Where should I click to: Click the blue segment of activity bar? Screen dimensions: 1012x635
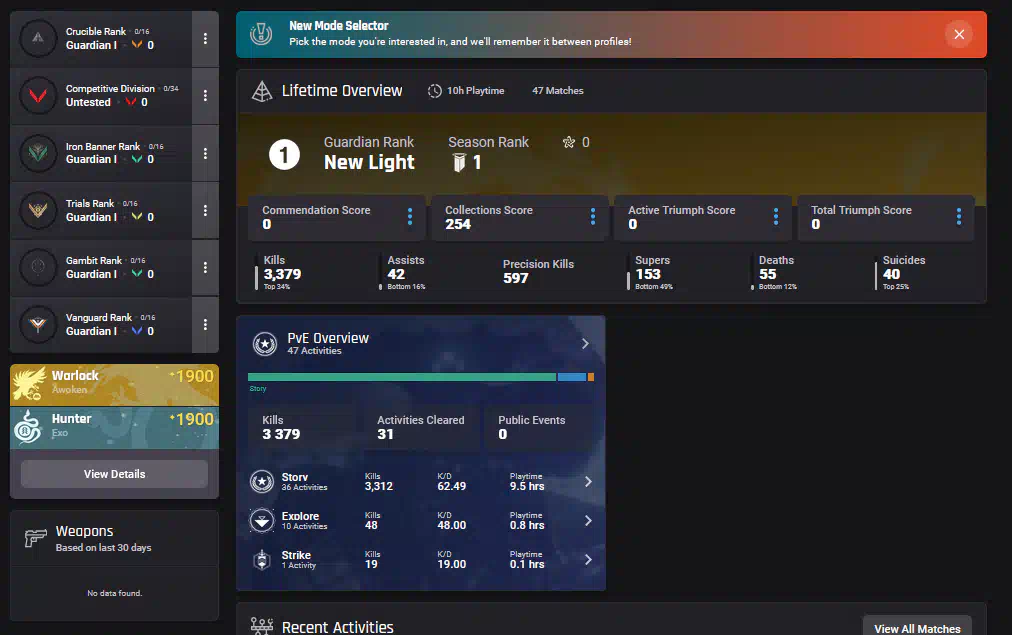[x=572, y=377]
